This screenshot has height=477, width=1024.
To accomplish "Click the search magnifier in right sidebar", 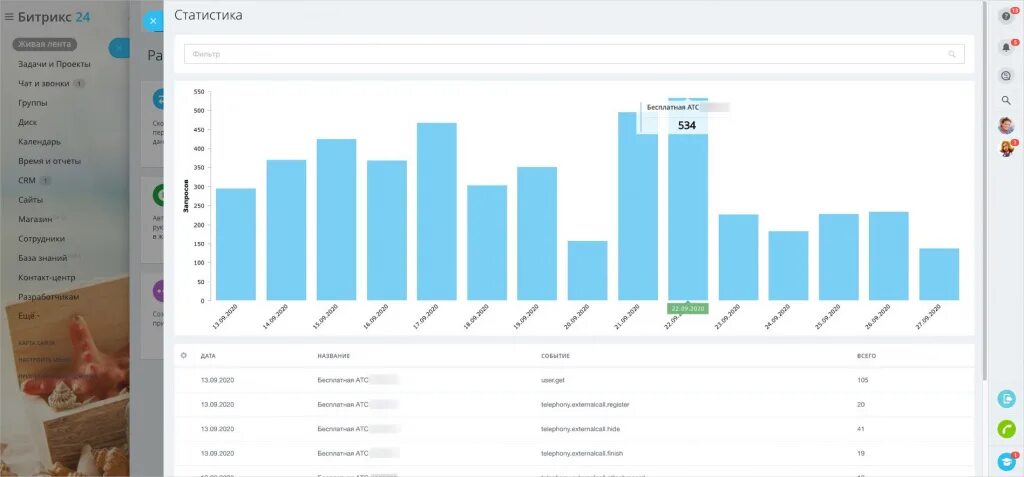I will [1006, 101].
